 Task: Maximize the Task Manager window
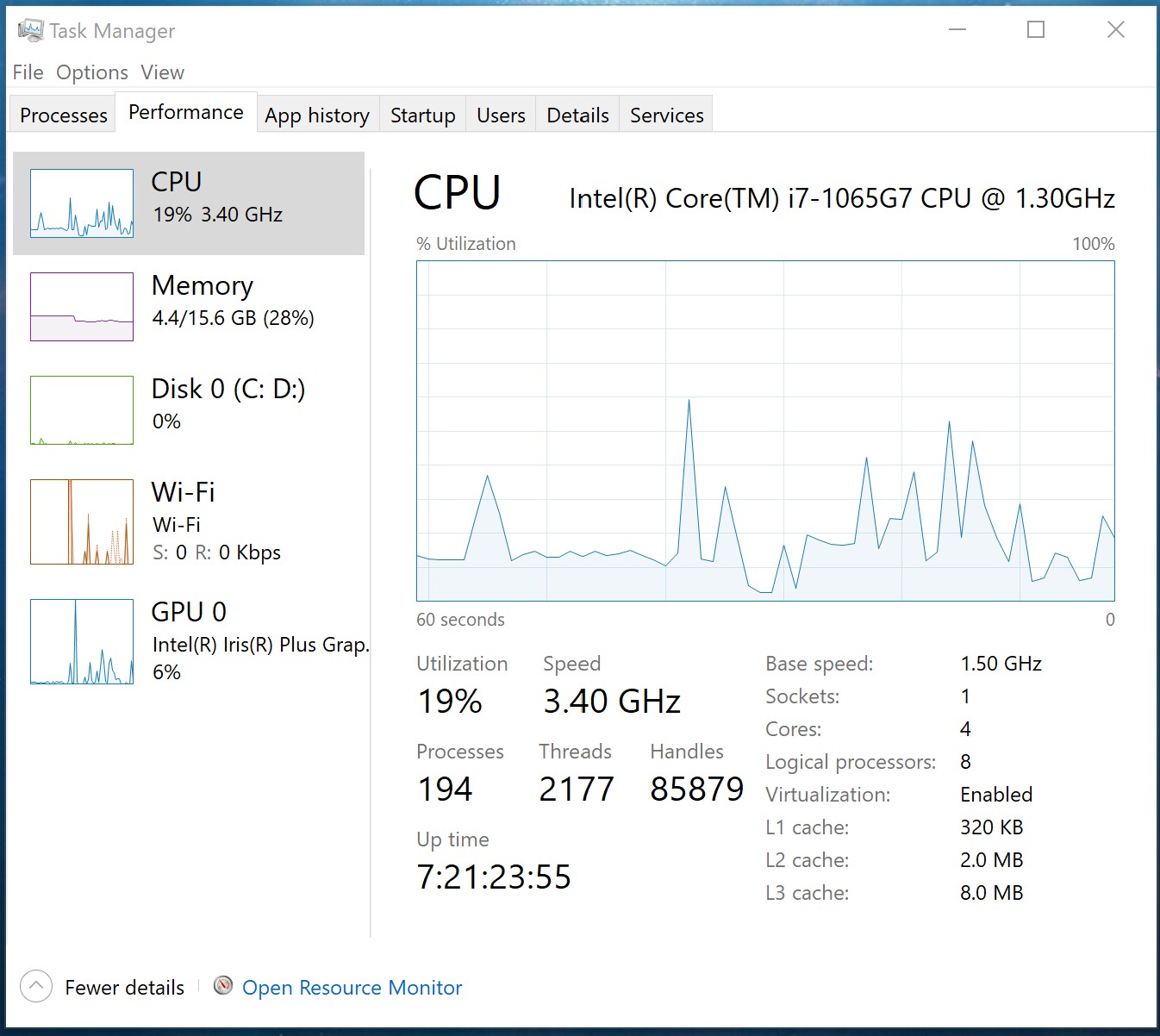point(1036,29)
